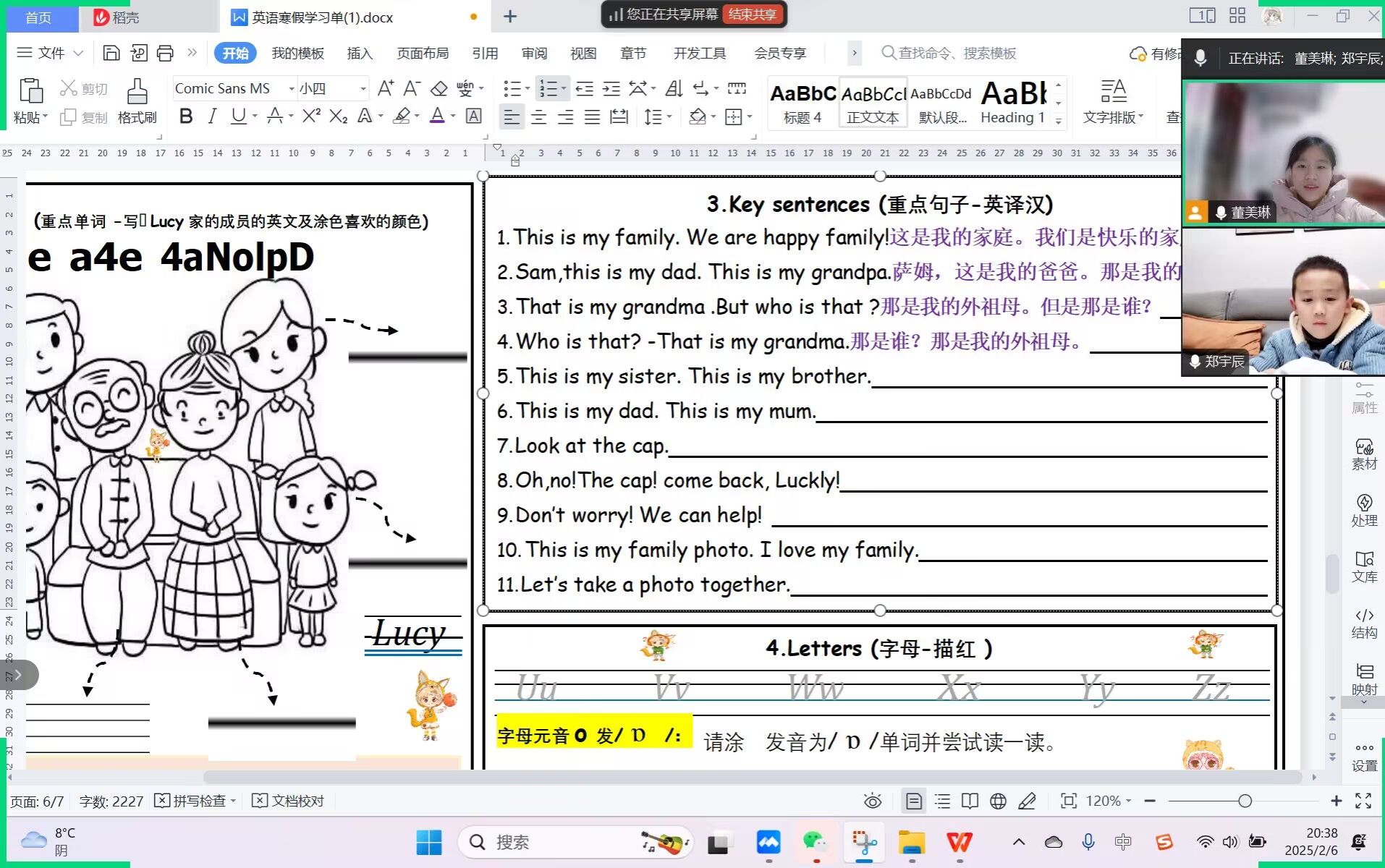This screenshot has width=1385, height=868.
Task: Apply the Heading 1 style
Action: tap(1012, 101)
